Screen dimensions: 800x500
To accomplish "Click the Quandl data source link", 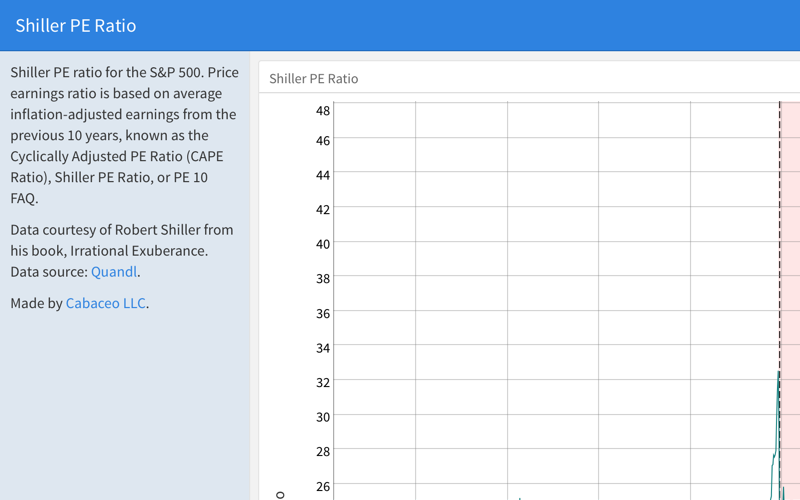I will (x=114, y=272).
